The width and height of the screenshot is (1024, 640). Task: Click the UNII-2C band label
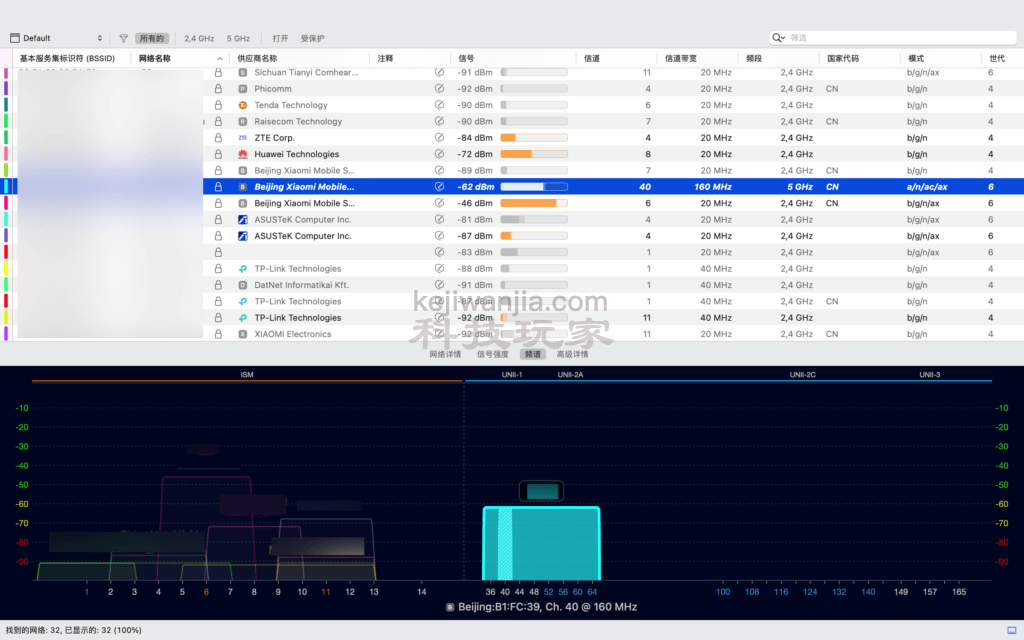(802, 375)
